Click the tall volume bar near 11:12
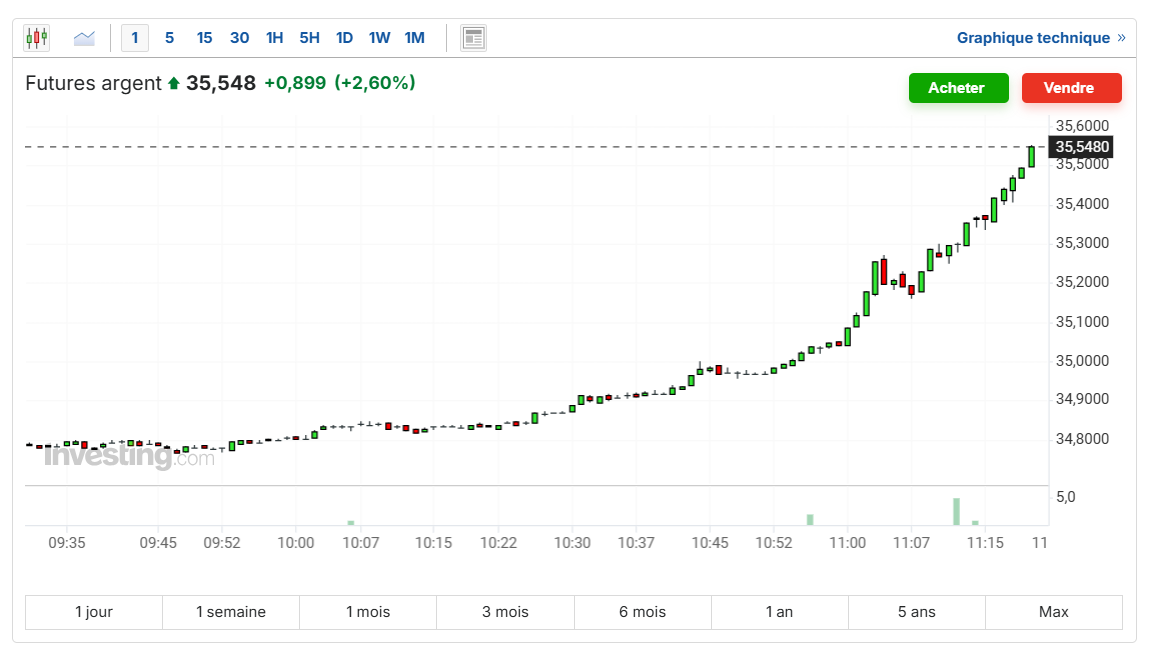The image size is (1153, 651). (957, 512)
